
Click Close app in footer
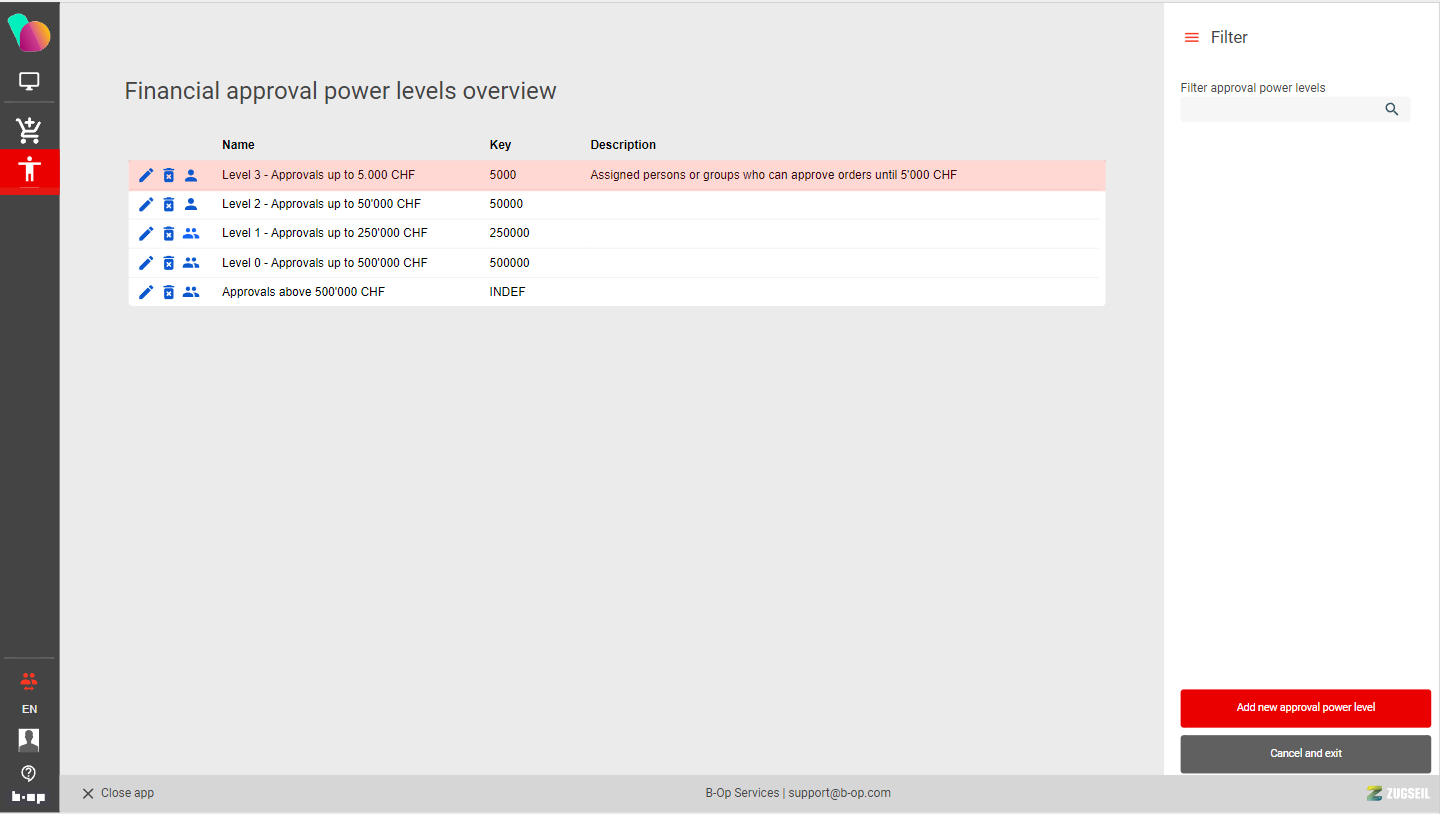[x=118, y=793]
